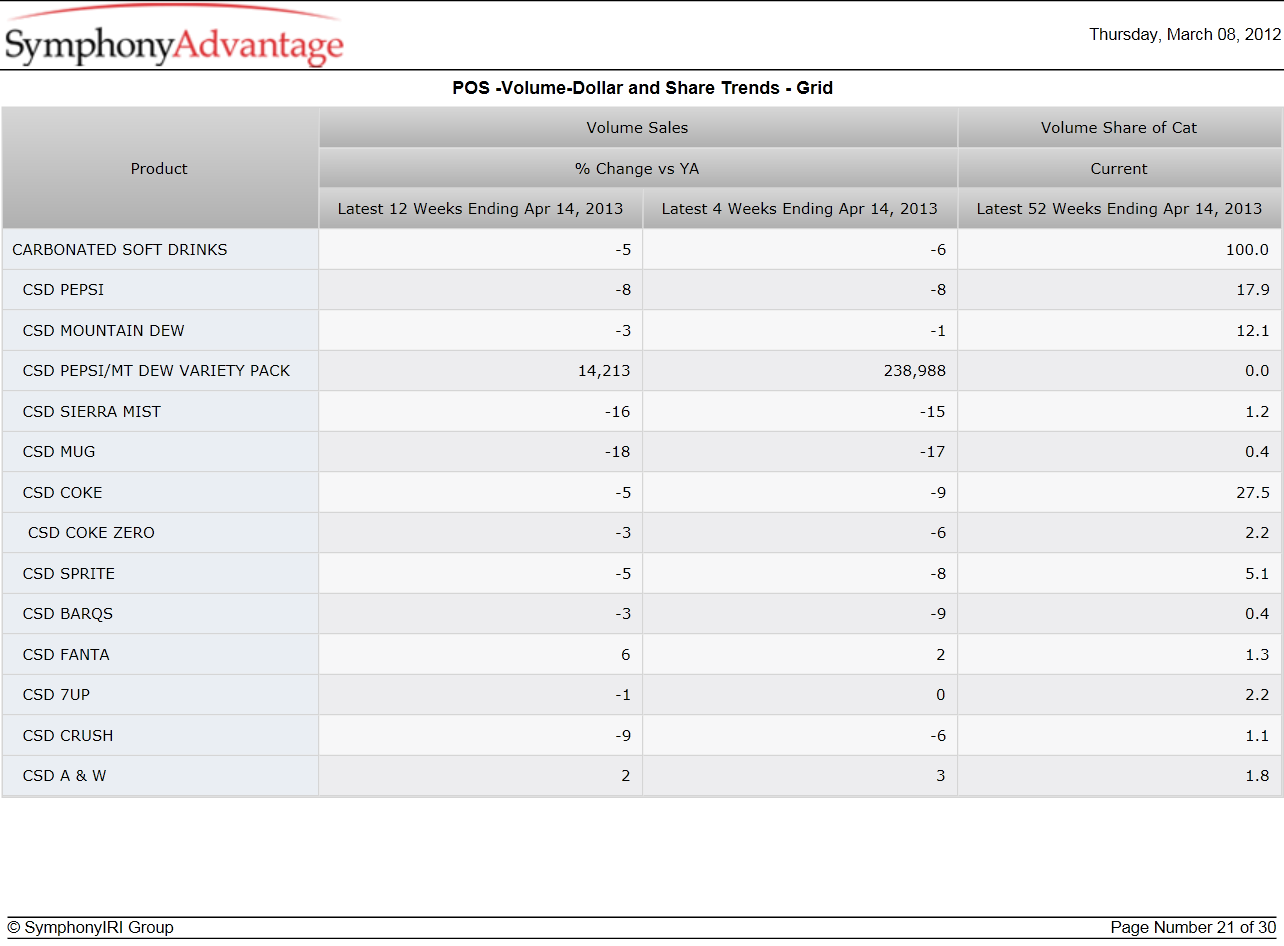Select the CSD MUG row label
The image size is (1284, 946).
click(59, 451)
